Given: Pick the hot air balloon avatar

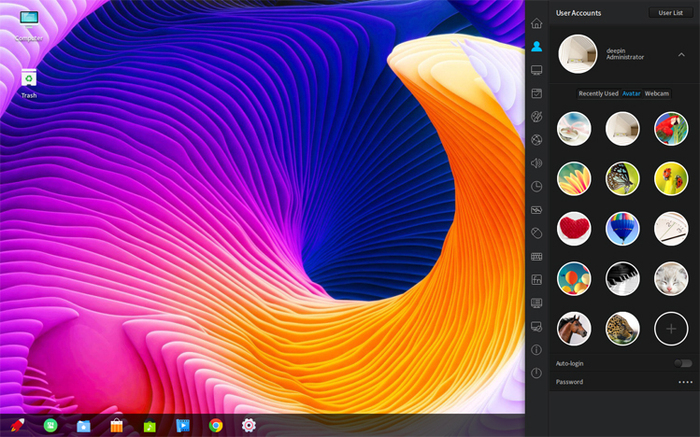Looking at the screenshot, I should click(x=622, y=228).
